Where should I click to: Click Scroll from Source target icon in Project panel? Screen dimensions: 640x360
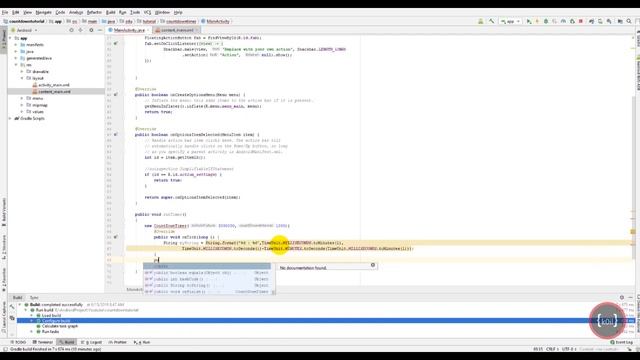(x=71, y=30)
